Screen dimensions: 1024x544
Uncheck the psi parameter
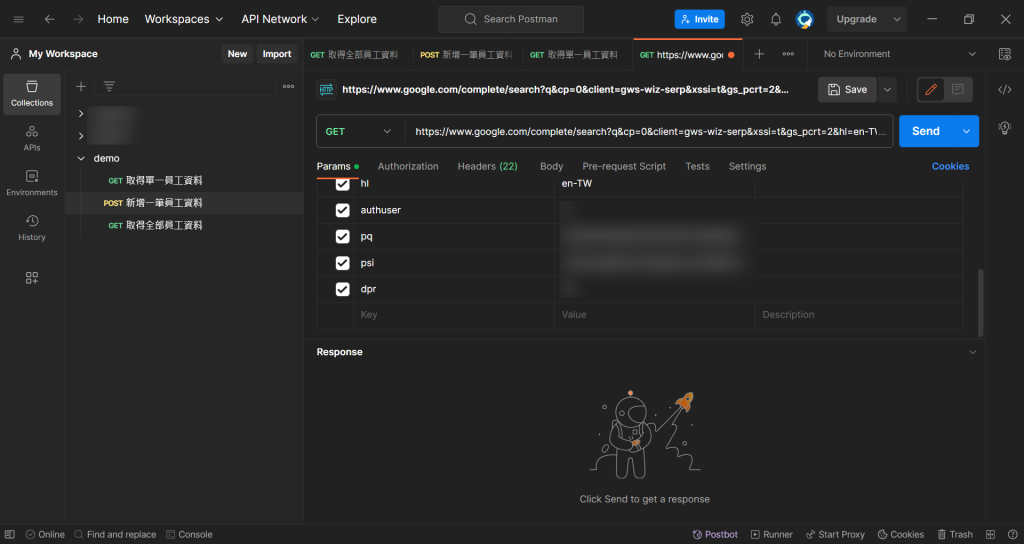pos(342,263)
